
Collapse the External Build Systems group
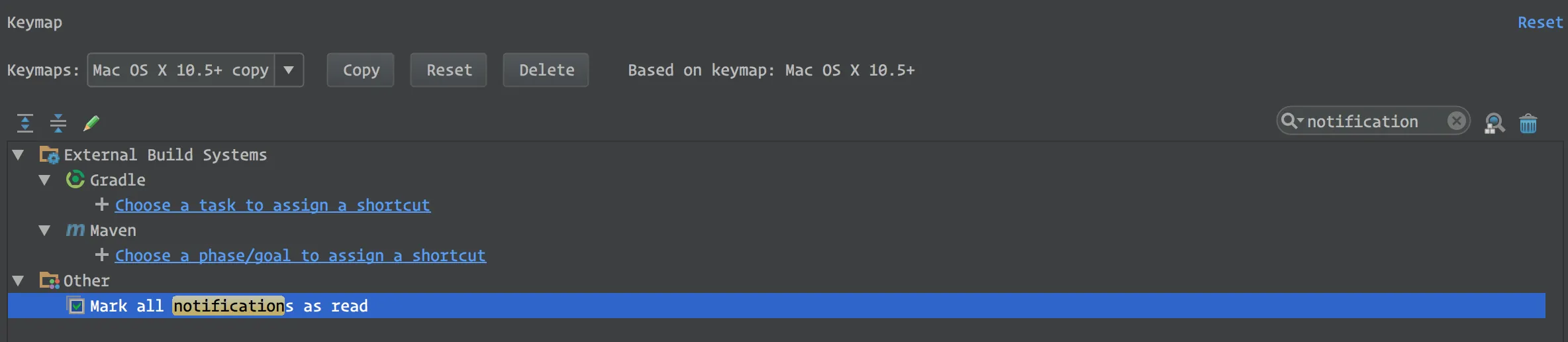point(19,154)
